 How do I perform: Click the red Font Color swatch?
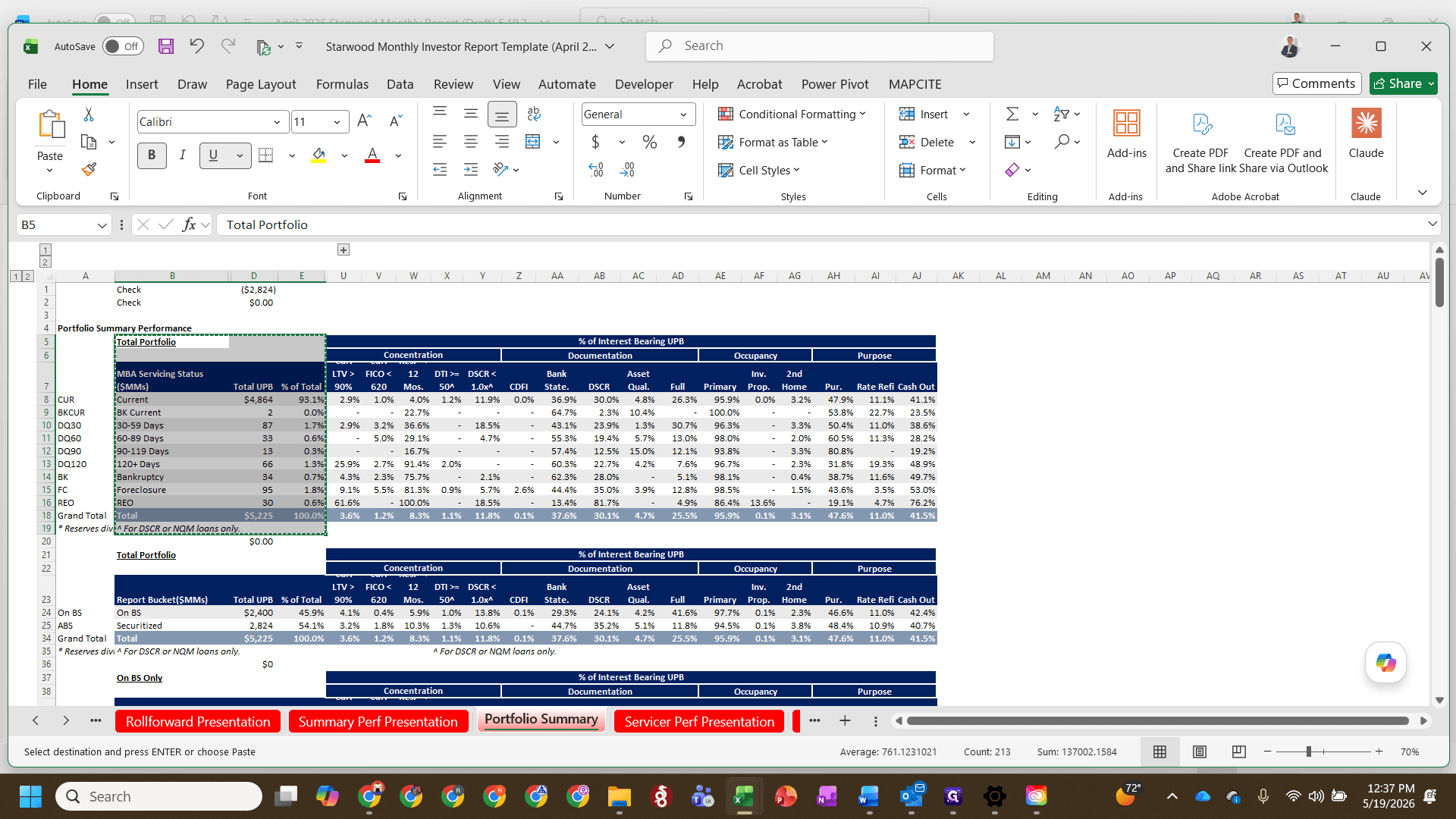372,155
